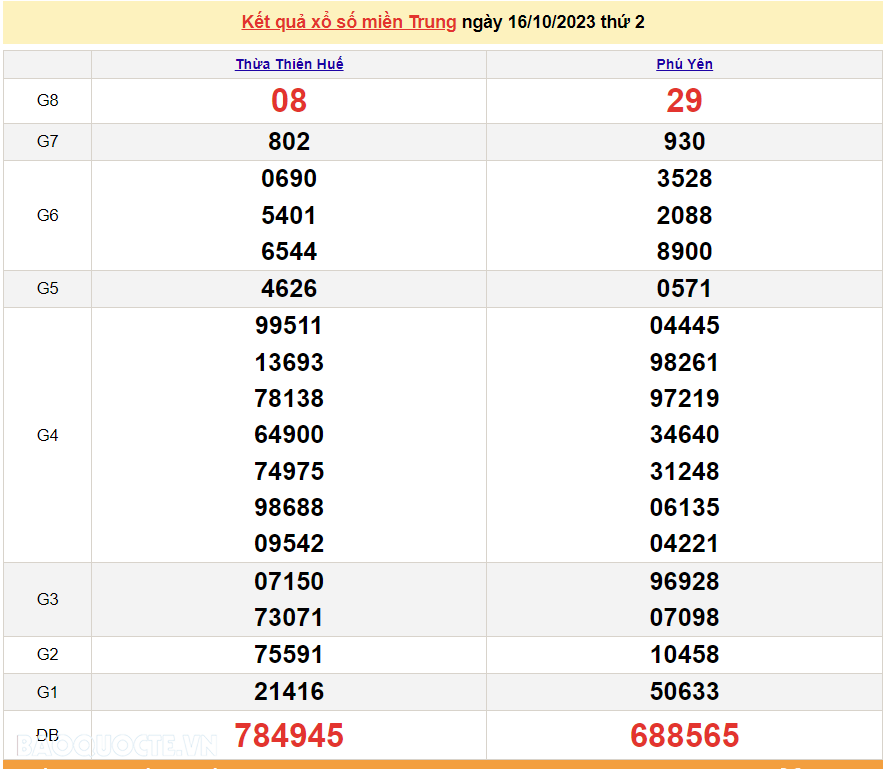The width and height of the screenshot is (885, 769).
Task: Click the G5 result 0571
Action: [684, 289]
